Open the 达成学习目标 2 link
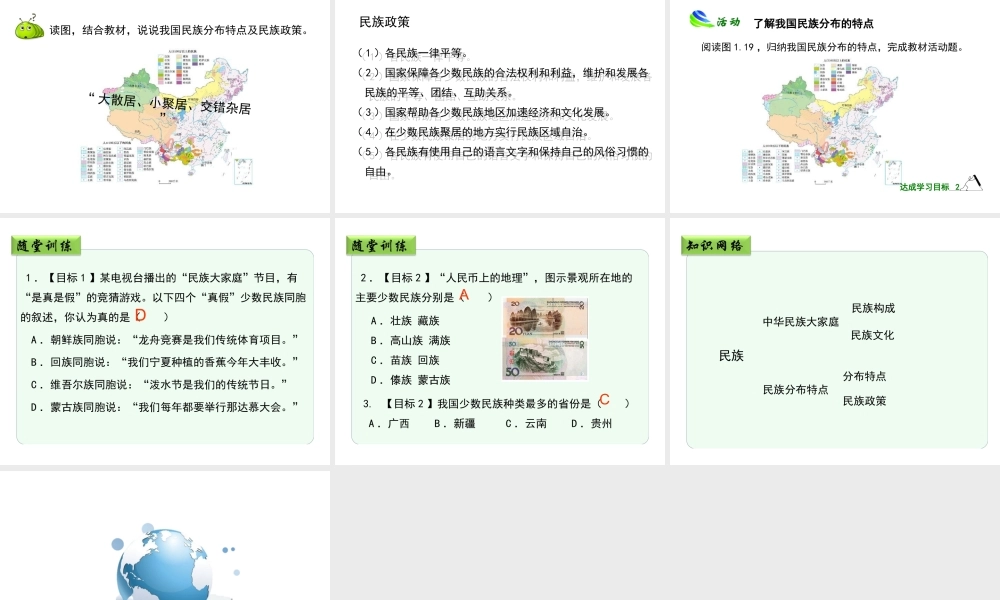Image resolution: width=1000 pixels, height=600 pixels. click(x=930, y=187)
